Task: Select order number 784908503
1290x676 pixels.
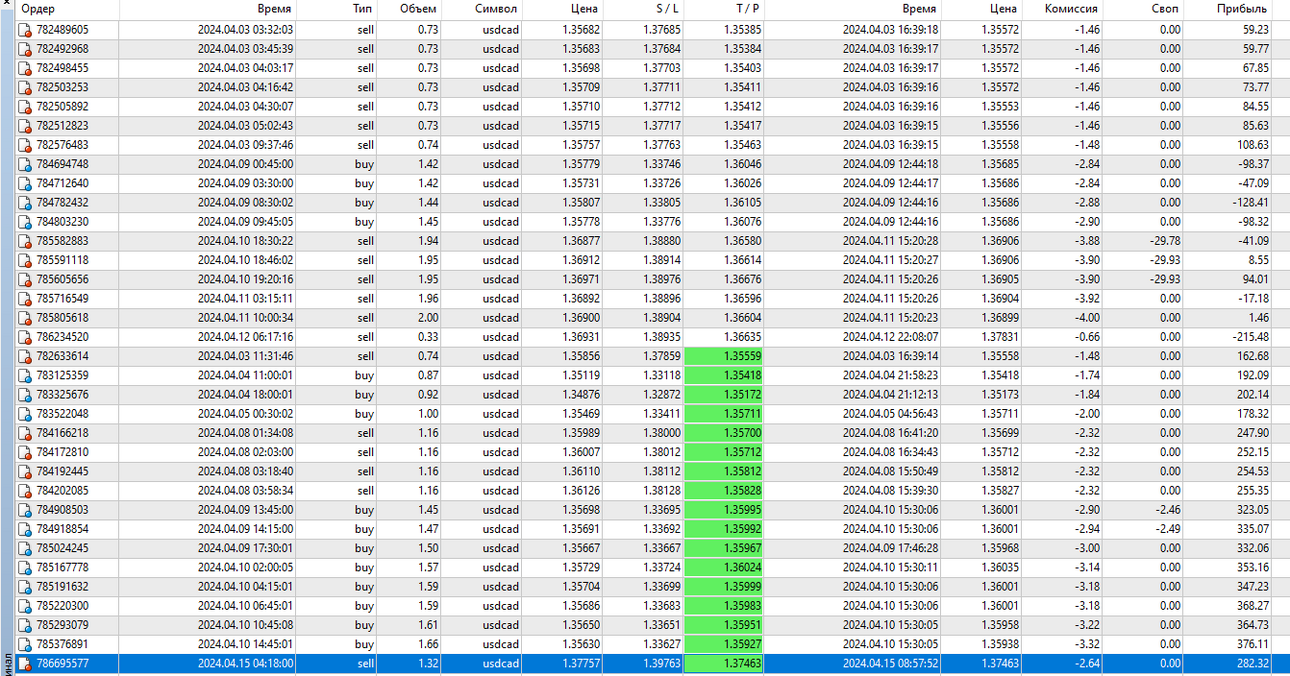Action: coord(62,510)
